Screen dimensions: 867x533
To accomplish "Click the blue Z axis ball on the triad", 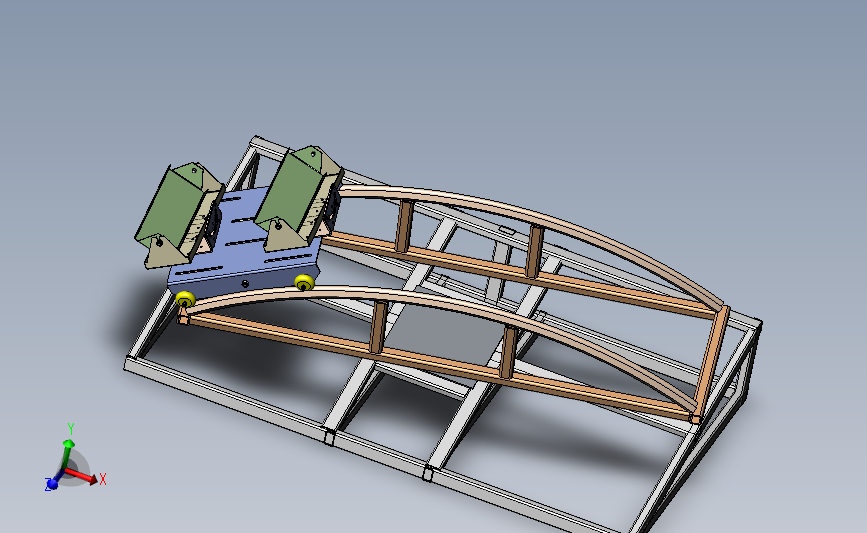I will click(x=52, y=484).
